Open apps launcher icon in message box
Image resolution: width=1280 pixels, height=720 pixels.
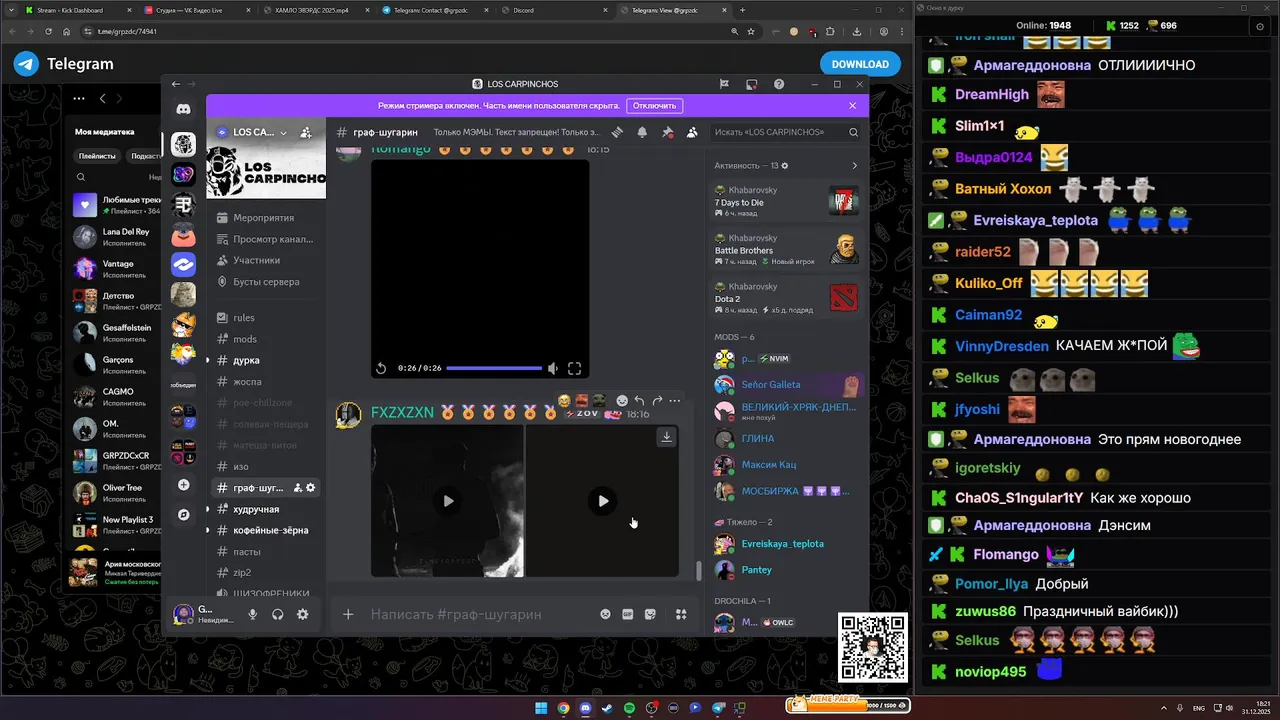point(681,614)
